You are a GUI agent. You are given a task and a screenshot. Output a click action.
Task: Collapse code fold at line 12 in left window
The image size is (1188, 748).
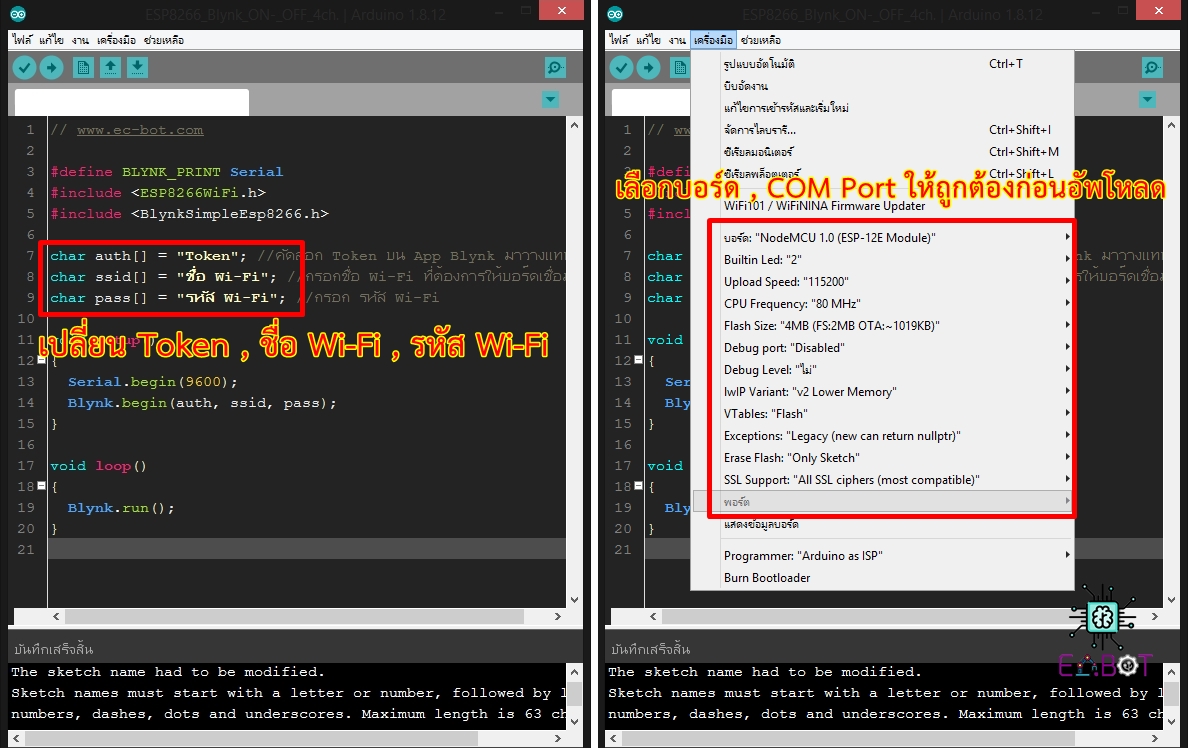coord(42,360)
